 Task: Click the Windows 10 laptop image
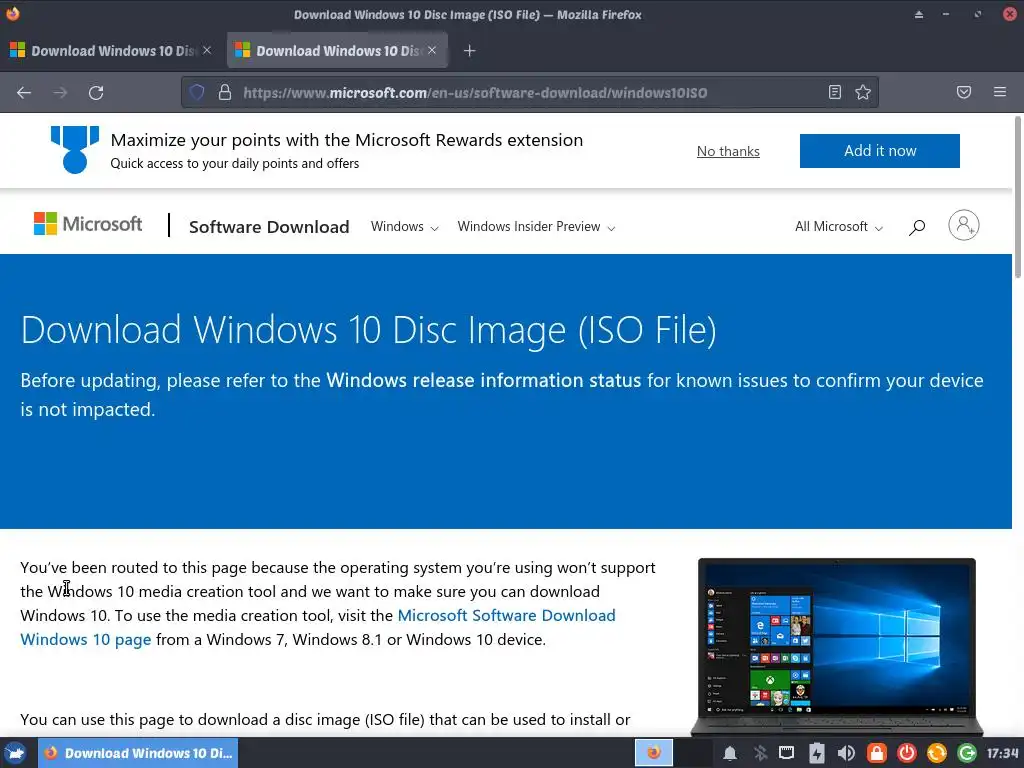(x=837, y=647)
